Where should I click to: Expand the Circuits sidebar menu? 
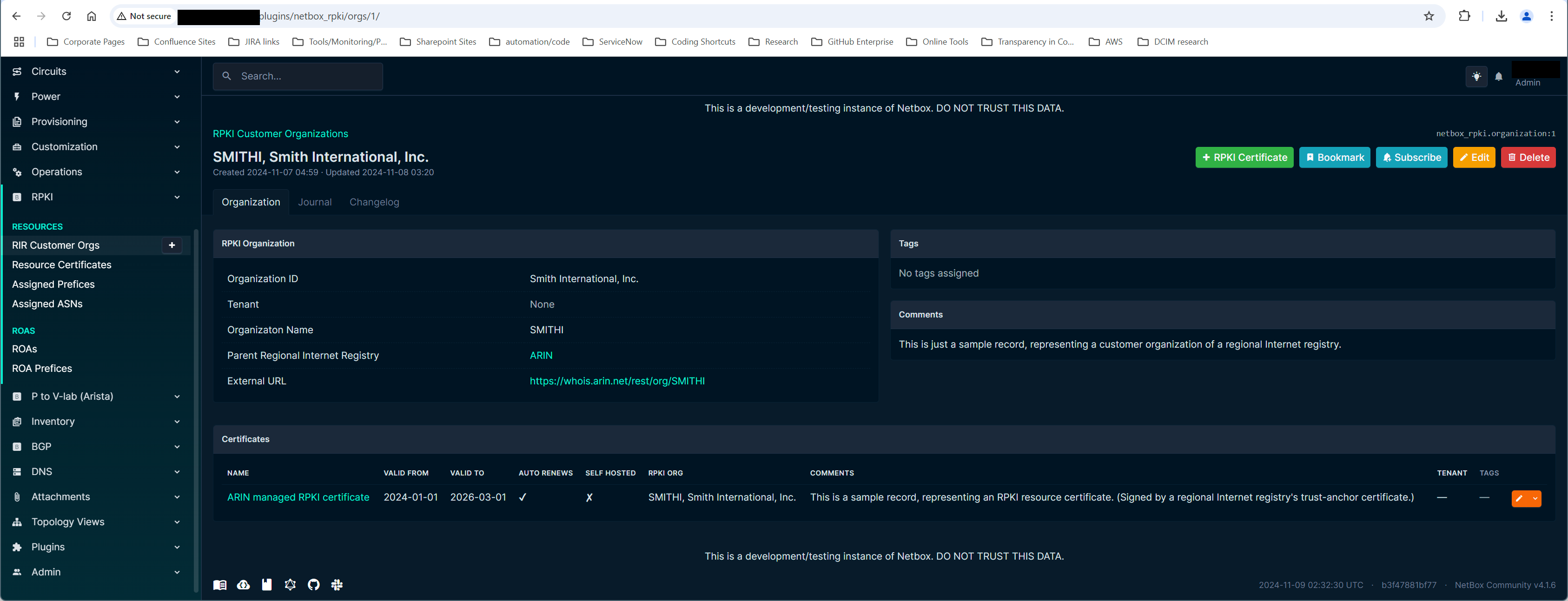[97, 72]
